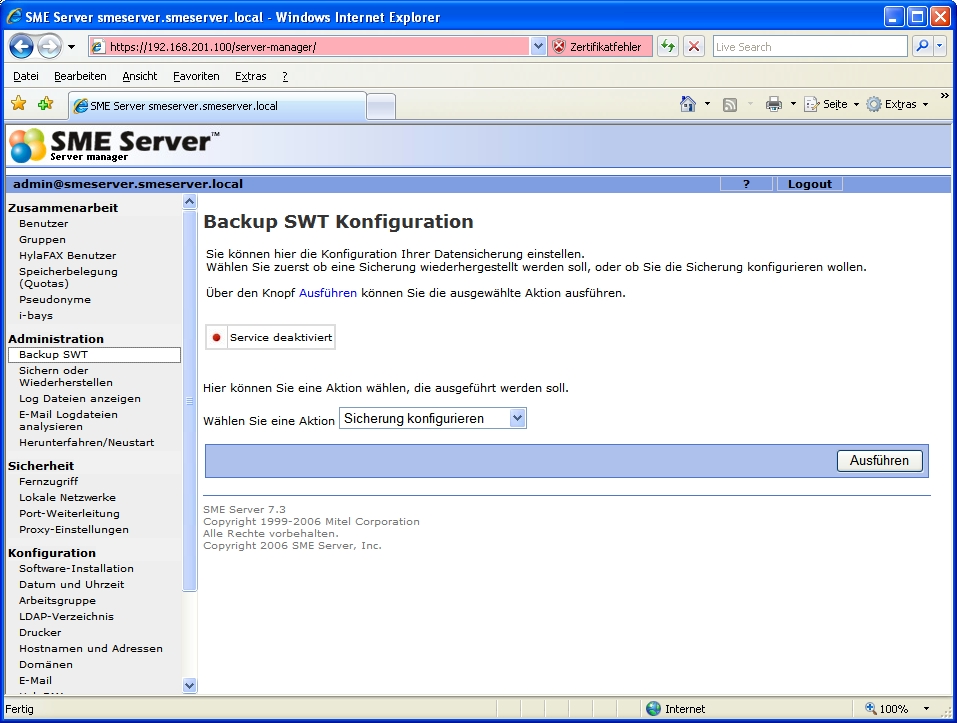The height and width of the screenshot is (723, 957).
Task: Open Datum und Uhrzeit link
Action: 71,584
